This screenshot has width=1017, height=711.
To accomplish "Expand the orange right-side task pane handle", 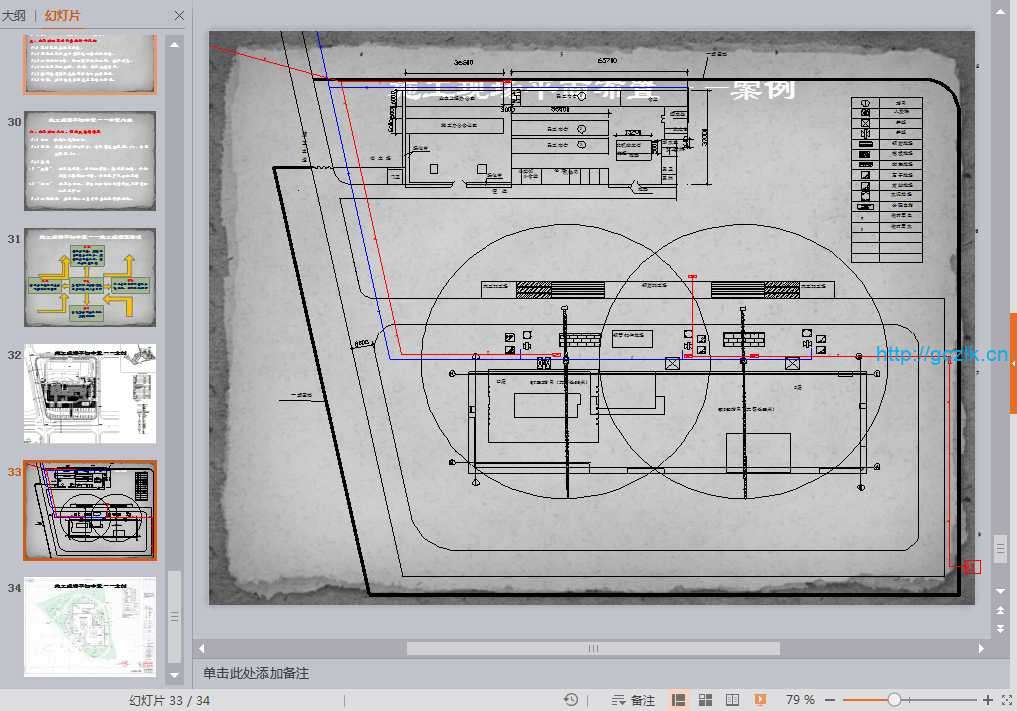I will coord(1013,363).
